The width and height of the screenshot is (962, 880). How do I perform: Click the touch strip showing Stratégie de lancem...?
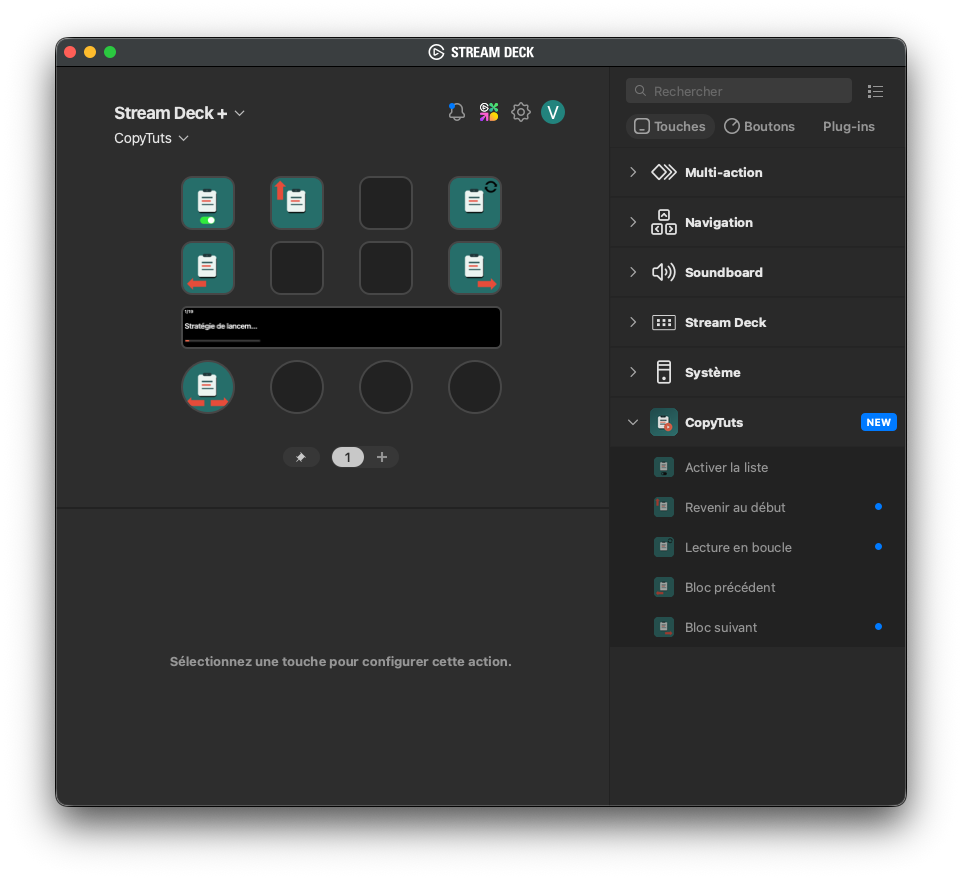pos(341,327)
